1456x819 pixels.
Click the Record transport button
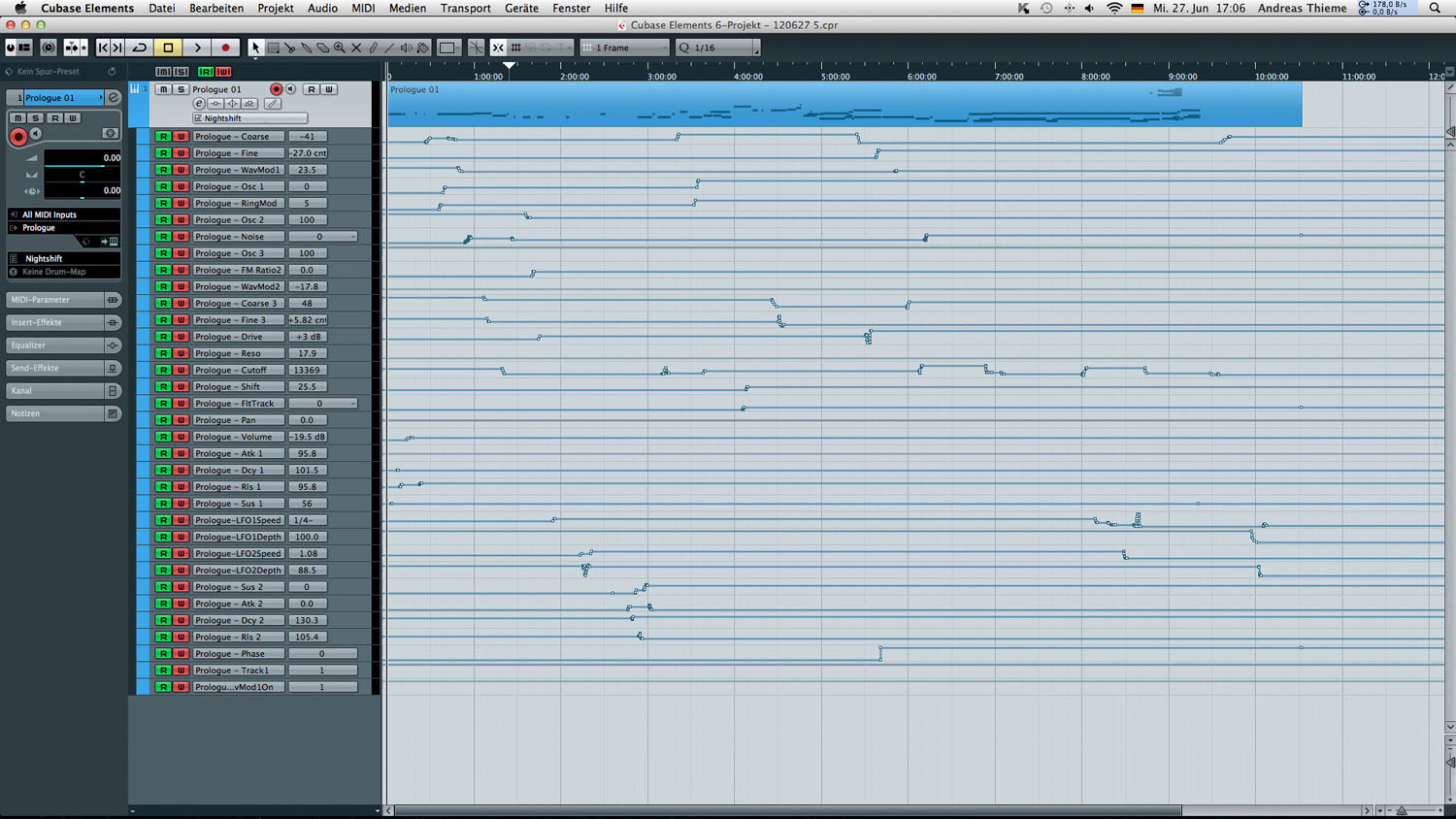[225, 48]
